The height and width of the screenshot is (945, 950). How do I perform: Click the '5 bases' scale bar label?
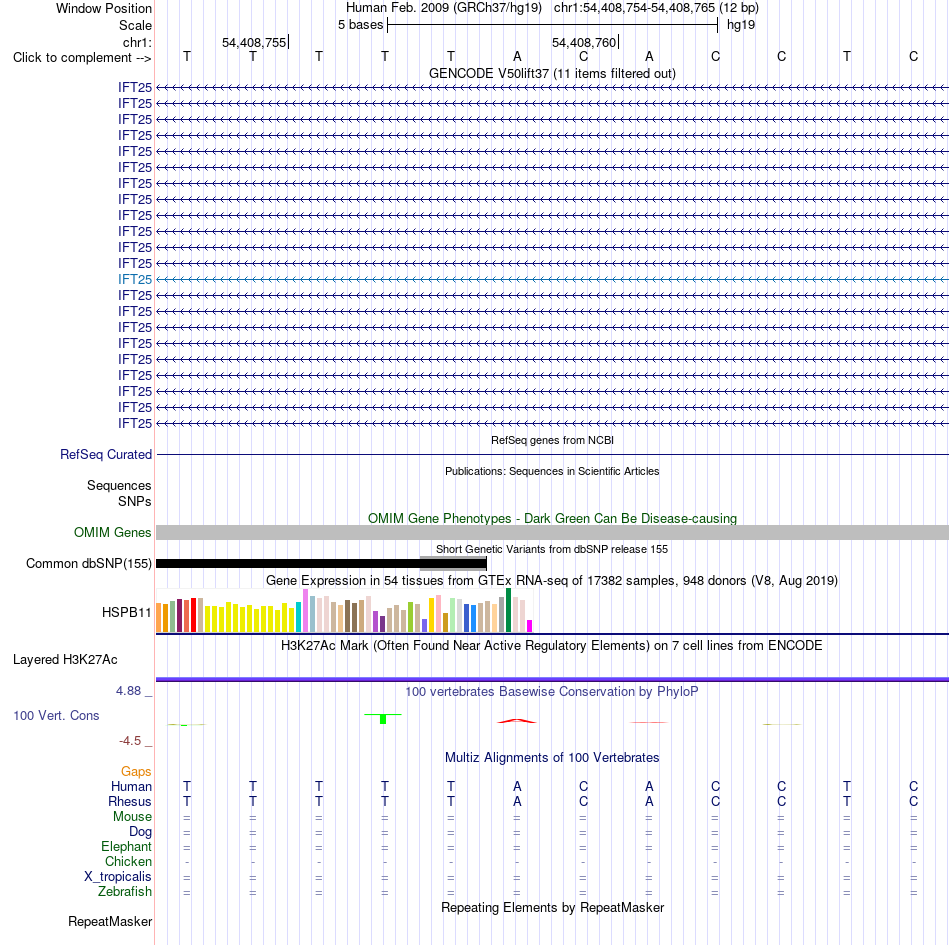tap(360, 25)
